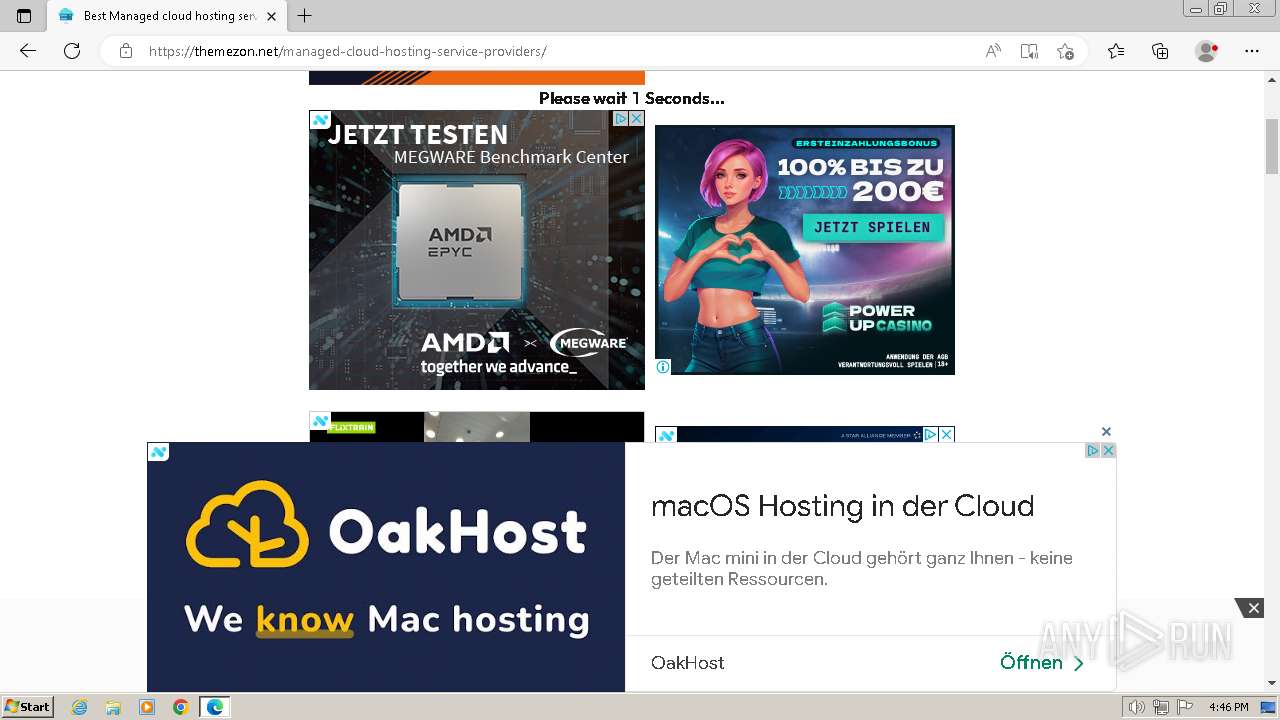Open the profile avatar menu
The height and width of the screenshot is (720, 1280).
click(x=1207, y=51)
